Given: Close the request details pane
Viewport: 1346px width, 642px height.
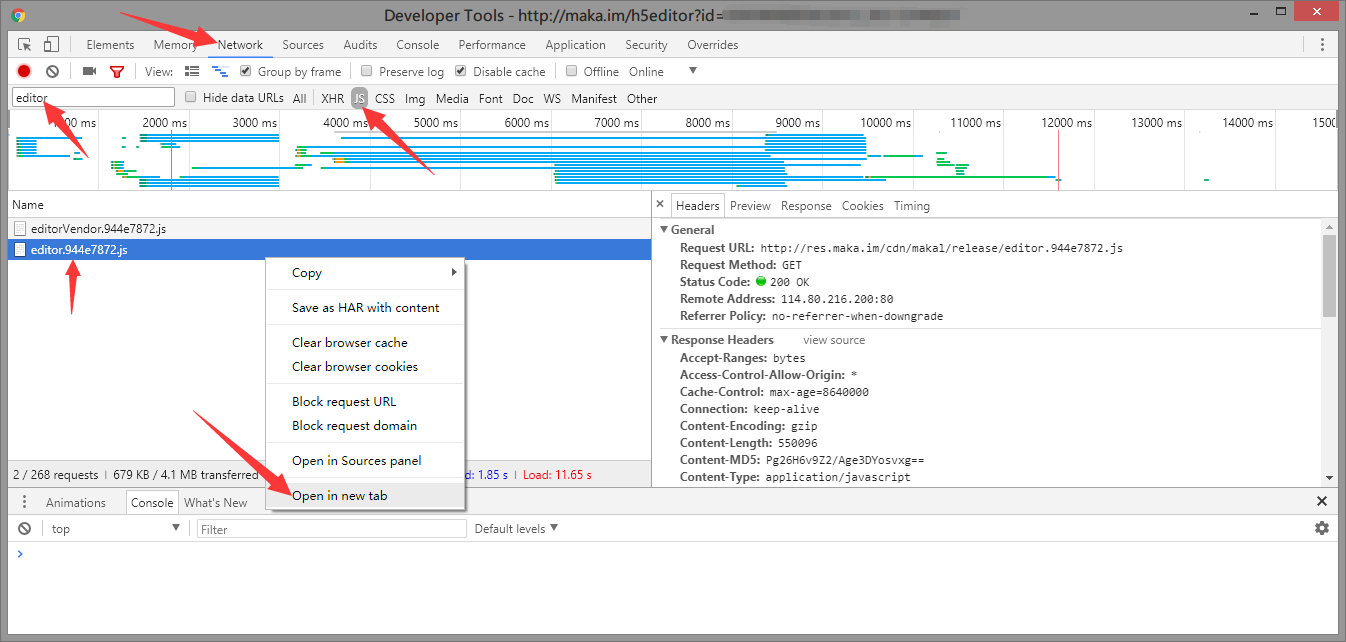Looking at the screenshot, I should click(660, 204).
